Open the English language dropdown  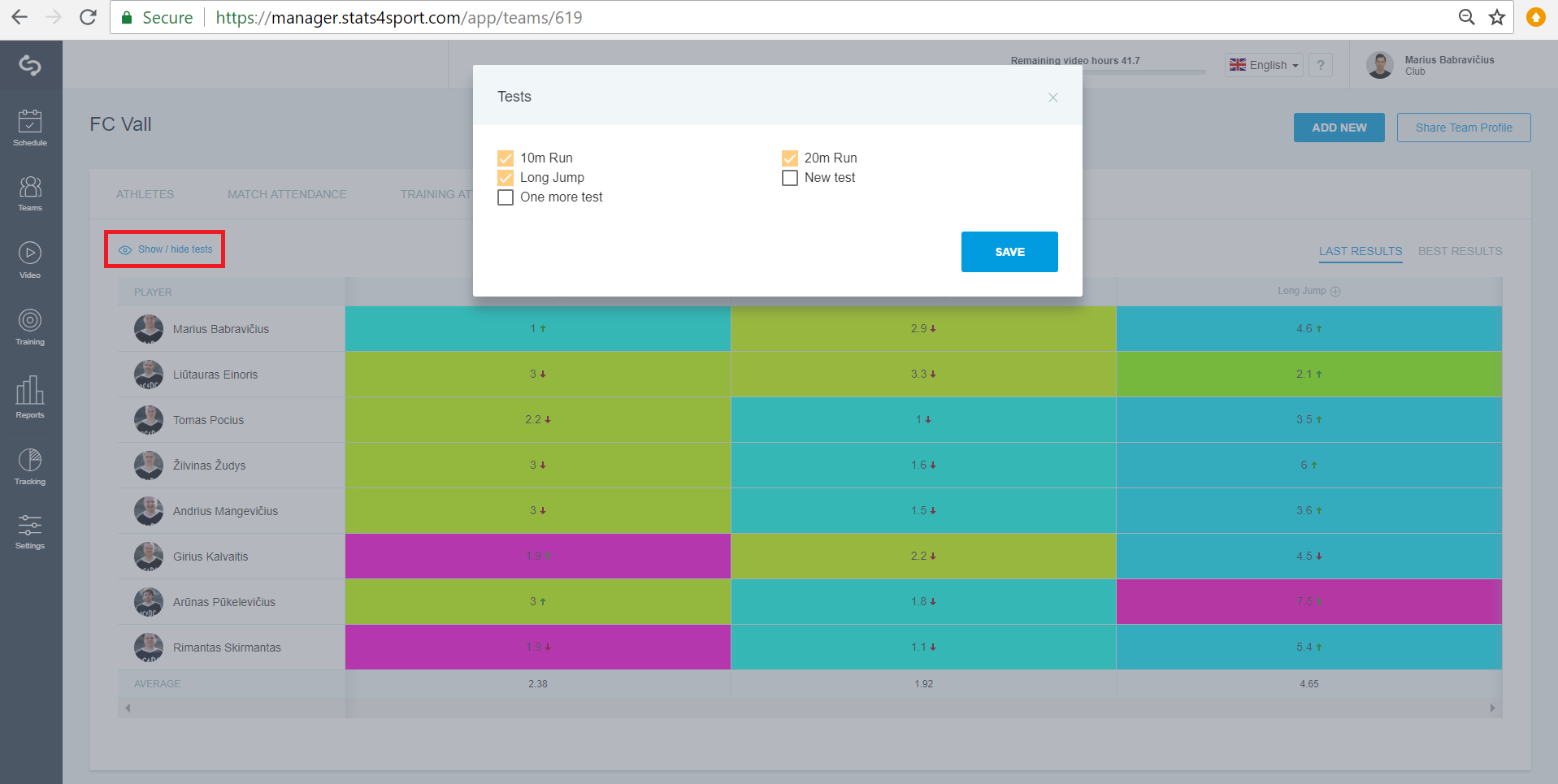1264,65
